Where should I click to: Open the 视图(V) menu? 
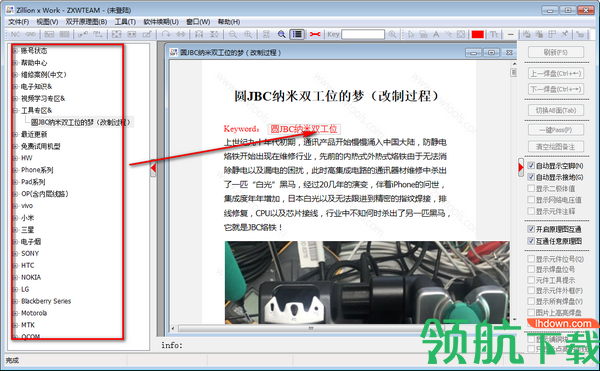[47, 22]
